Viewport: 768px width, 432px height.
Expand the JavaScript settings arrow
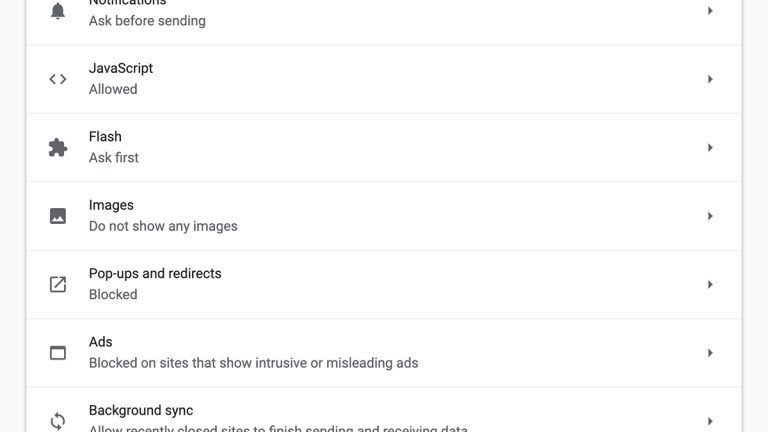point(710,79)
